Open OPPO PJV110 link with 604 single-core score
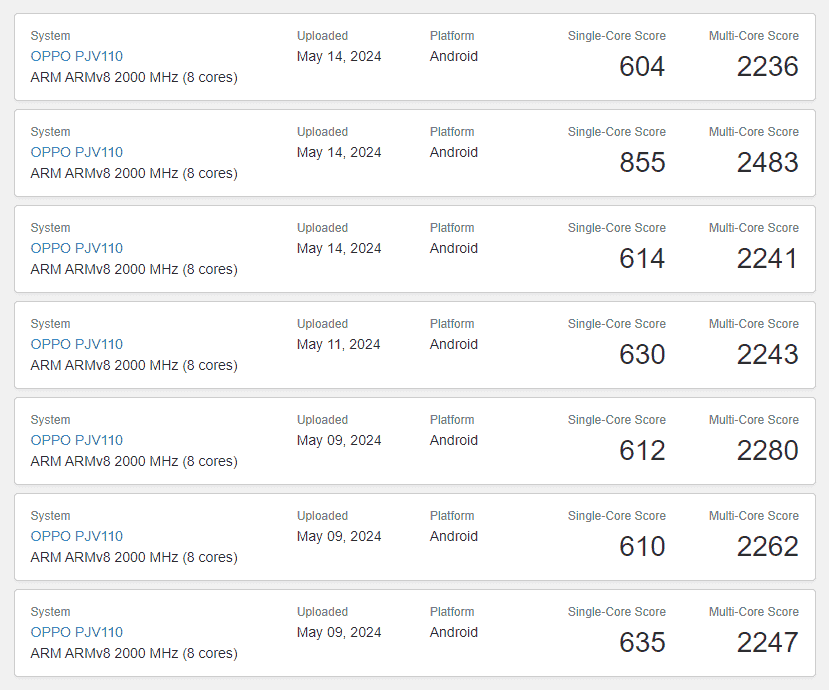This screenshot has width=829, height=690. coord(77,56)
